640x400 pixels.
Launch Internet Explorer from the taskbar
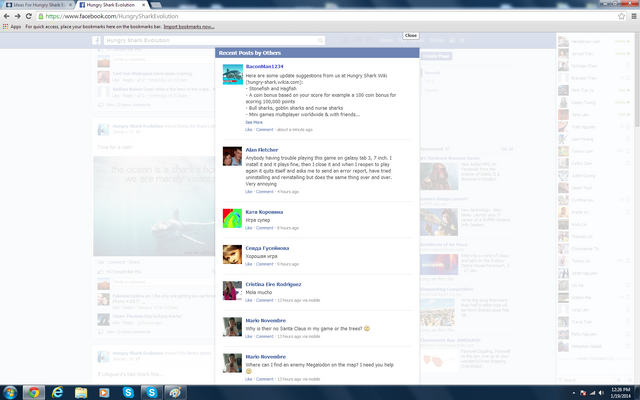(58, 393)
